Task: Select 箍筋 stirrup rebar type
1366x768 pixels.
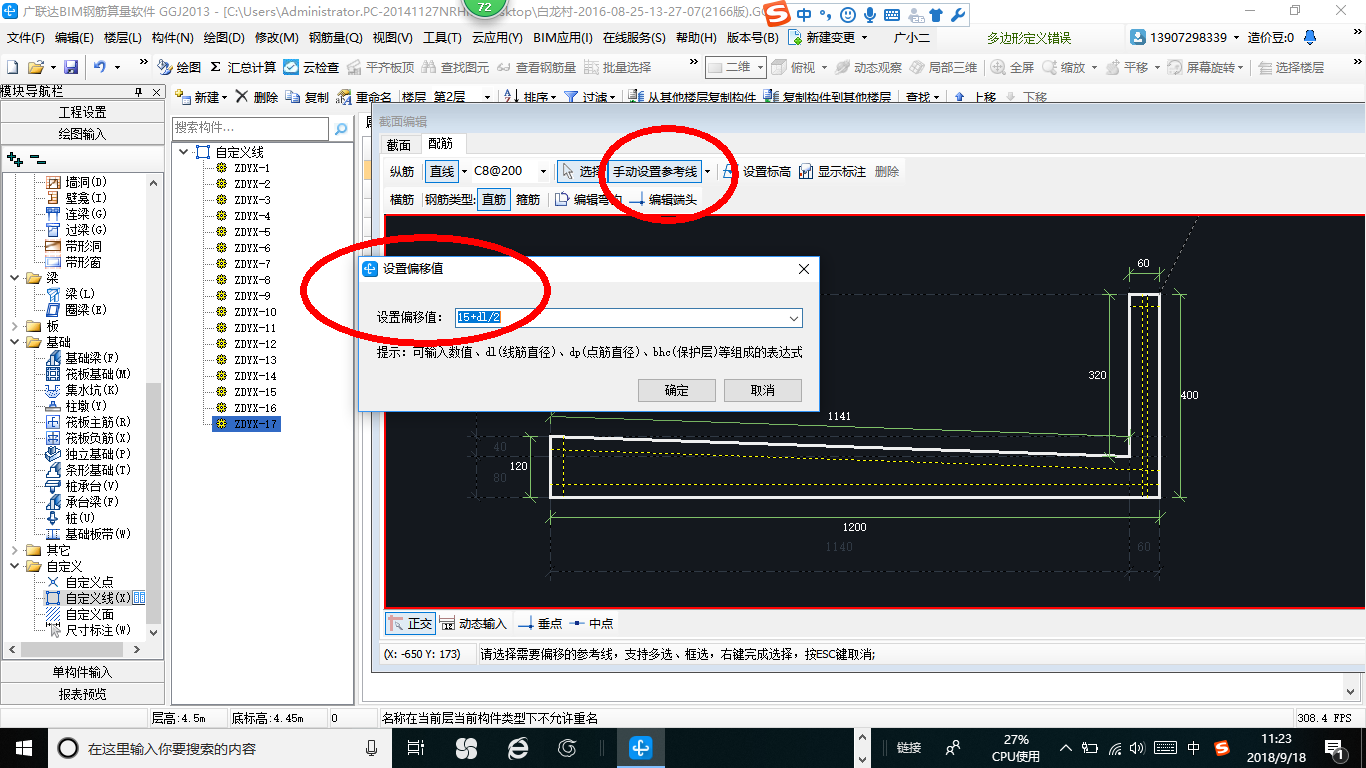Action: [528, 199]
